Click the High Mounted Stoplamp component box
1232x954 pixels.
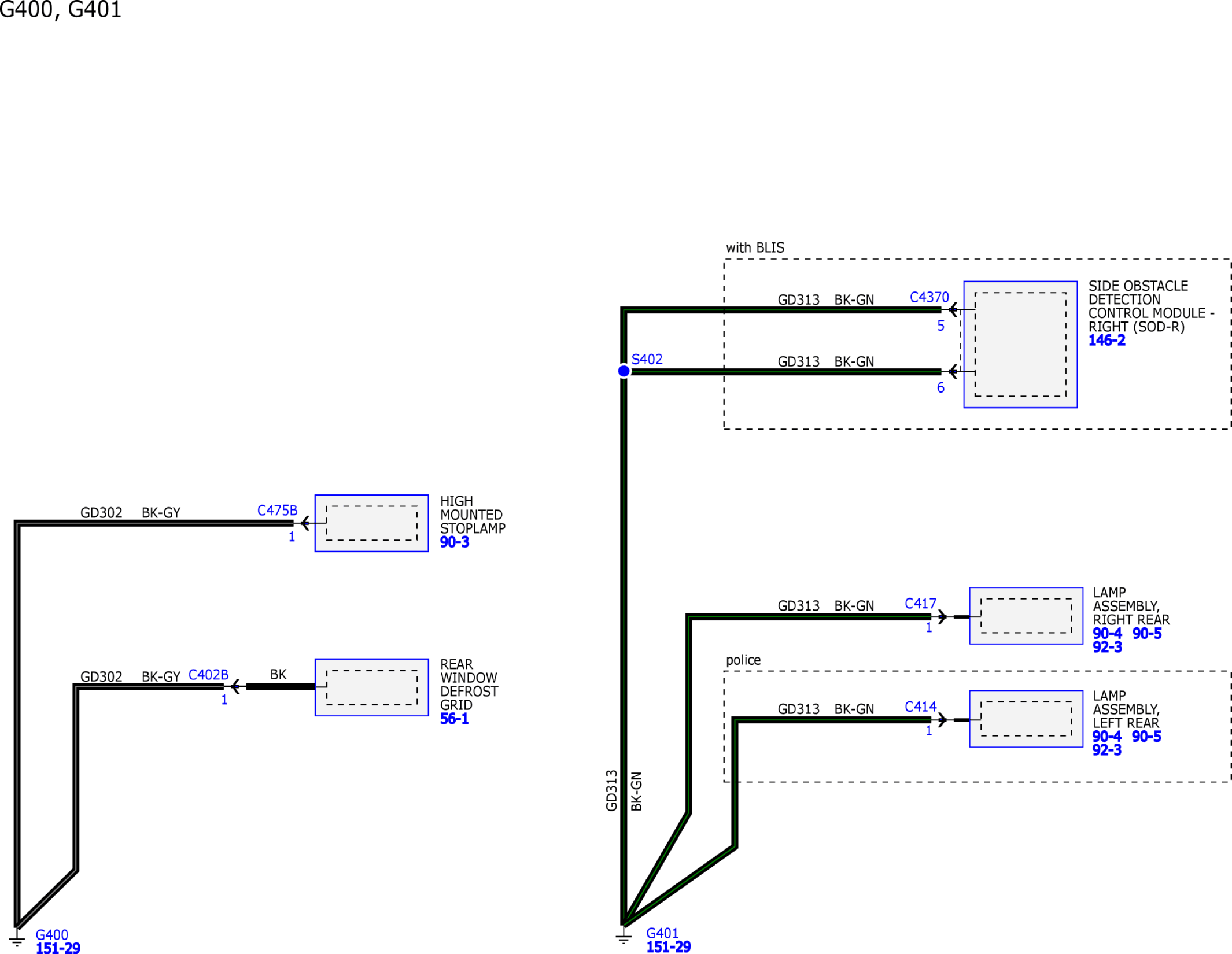coord(371,523)
